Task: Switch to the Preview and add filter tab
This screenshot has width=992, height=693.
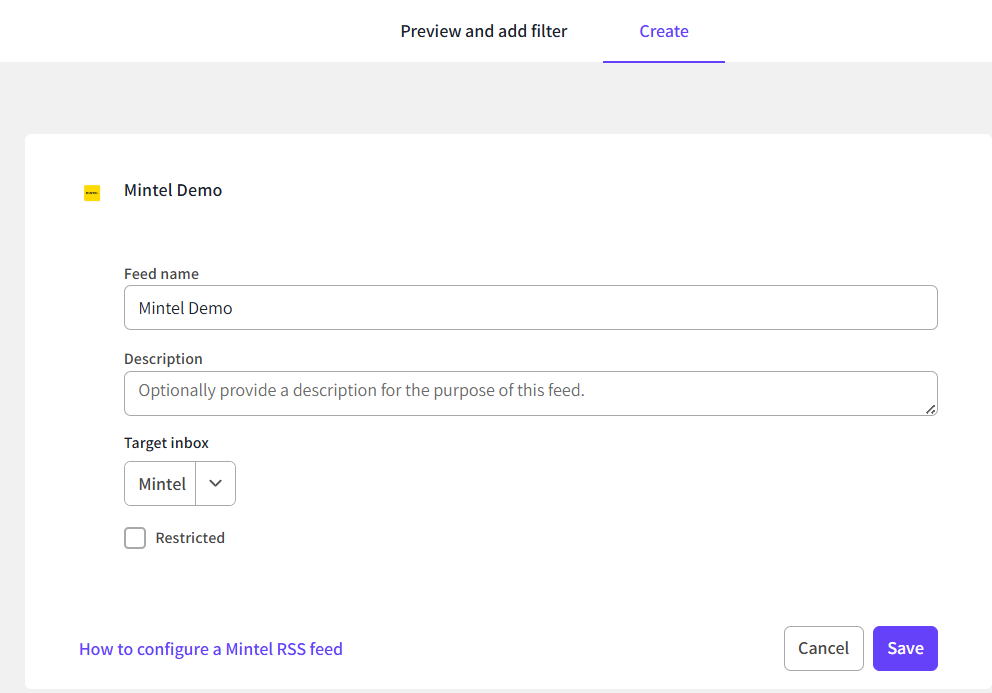Action: click(x=483, y=31)
